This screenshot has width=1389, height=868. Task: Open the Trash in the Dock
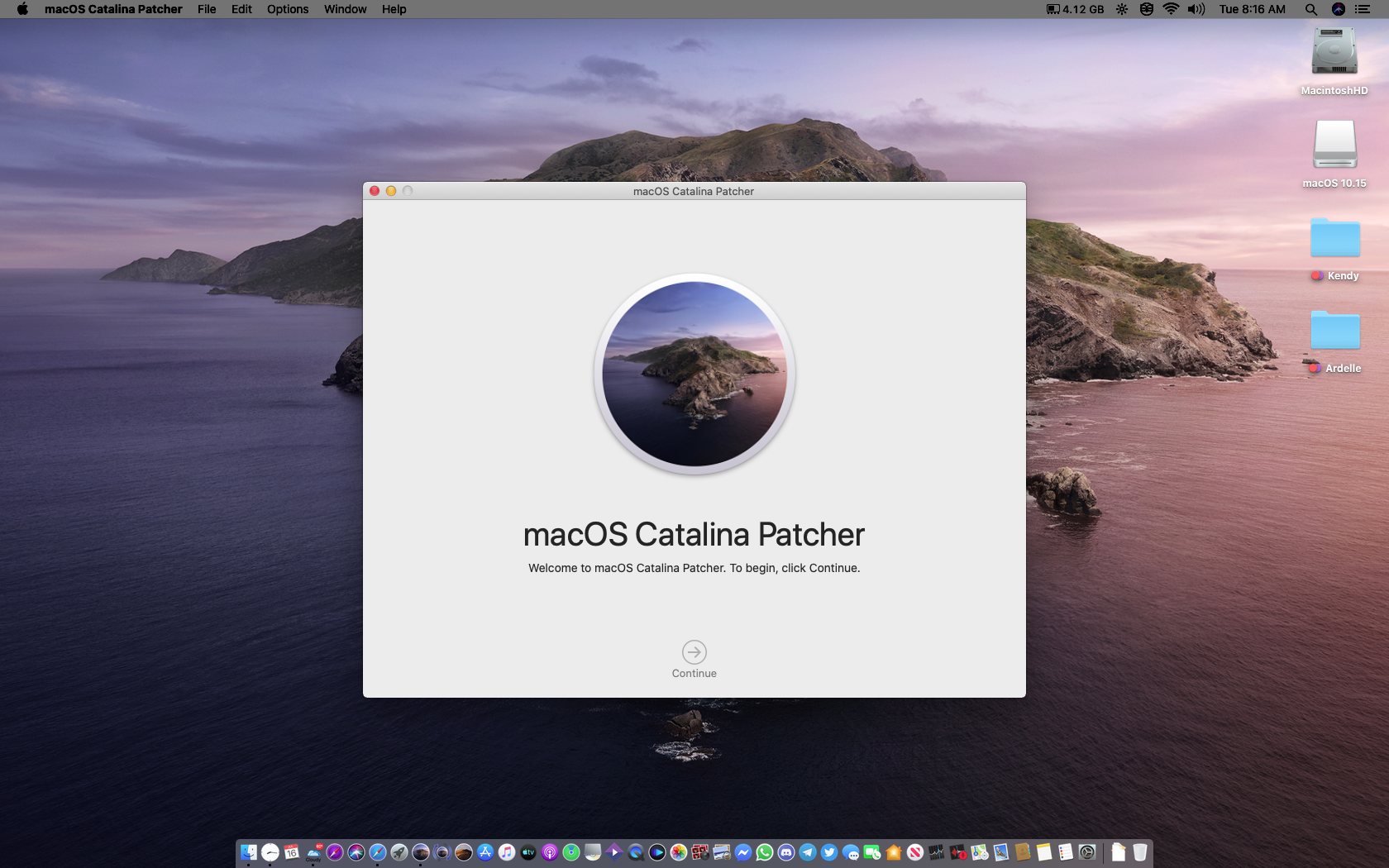tap(1140, 852)
